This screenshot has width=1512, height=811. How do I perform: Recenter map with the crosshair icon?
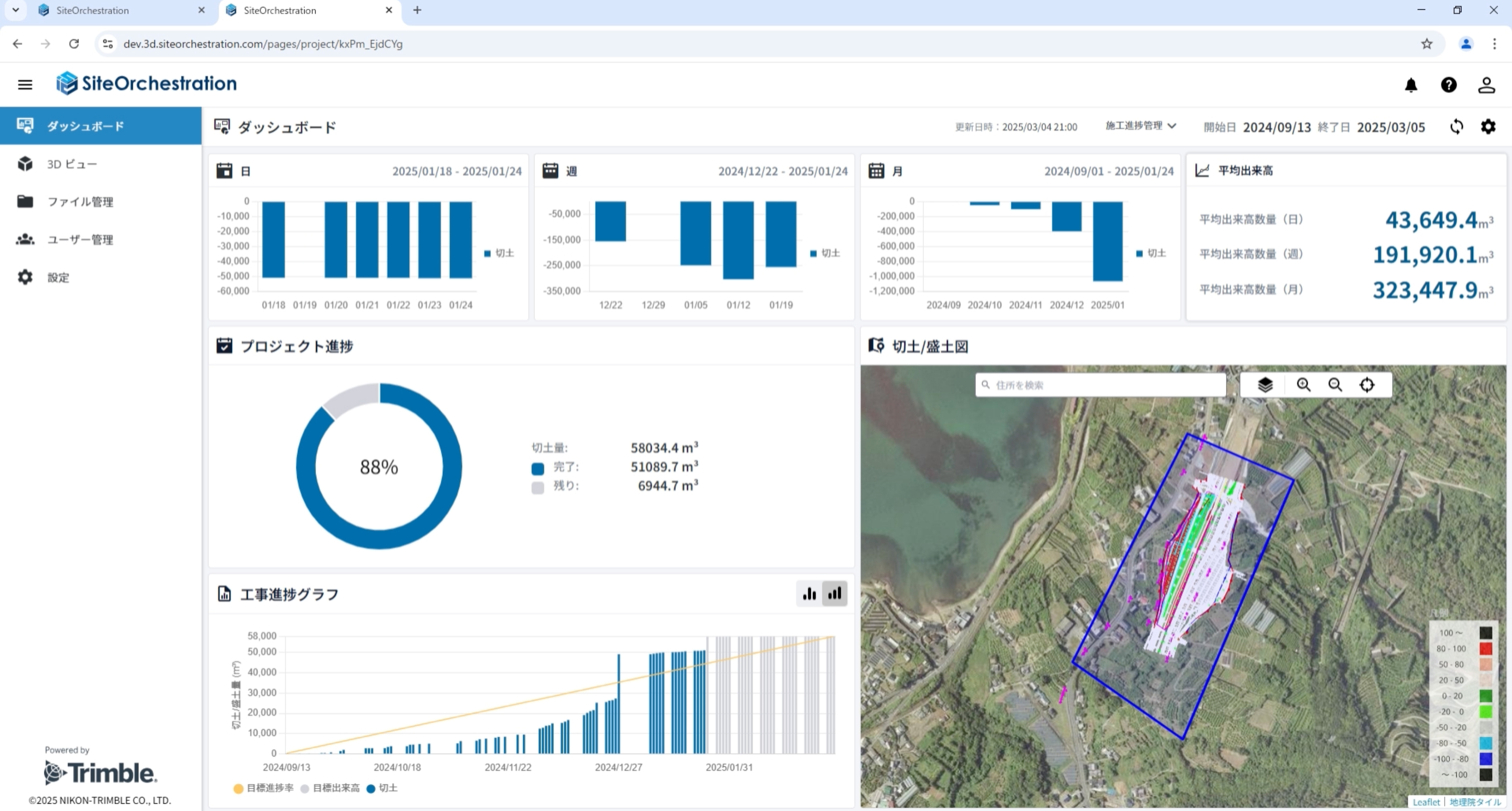pyautogui.click(x=1367, y=385)
